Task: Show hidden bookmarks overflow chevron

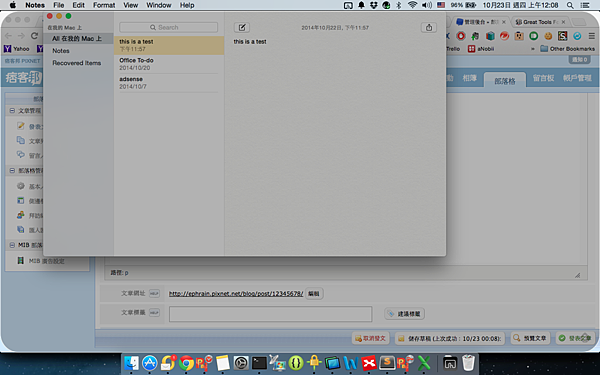Action: coord(532,49)
